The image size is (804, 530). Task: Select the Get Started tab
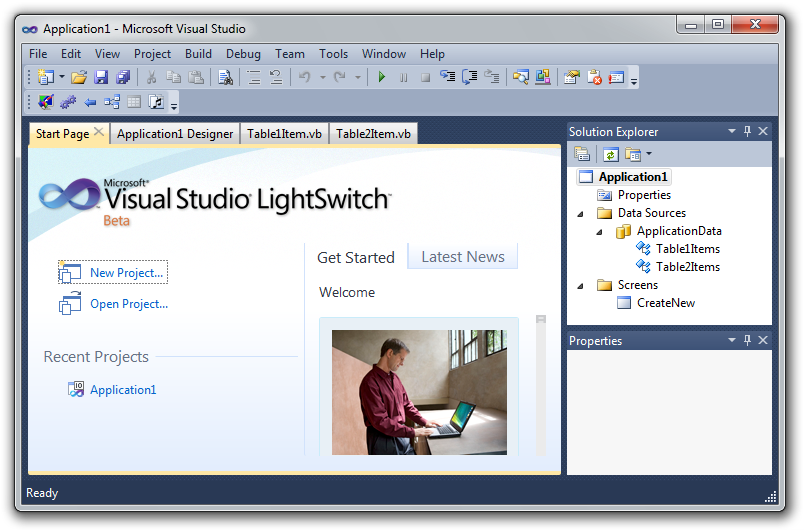pyautogui.click(x=356, y=257)
